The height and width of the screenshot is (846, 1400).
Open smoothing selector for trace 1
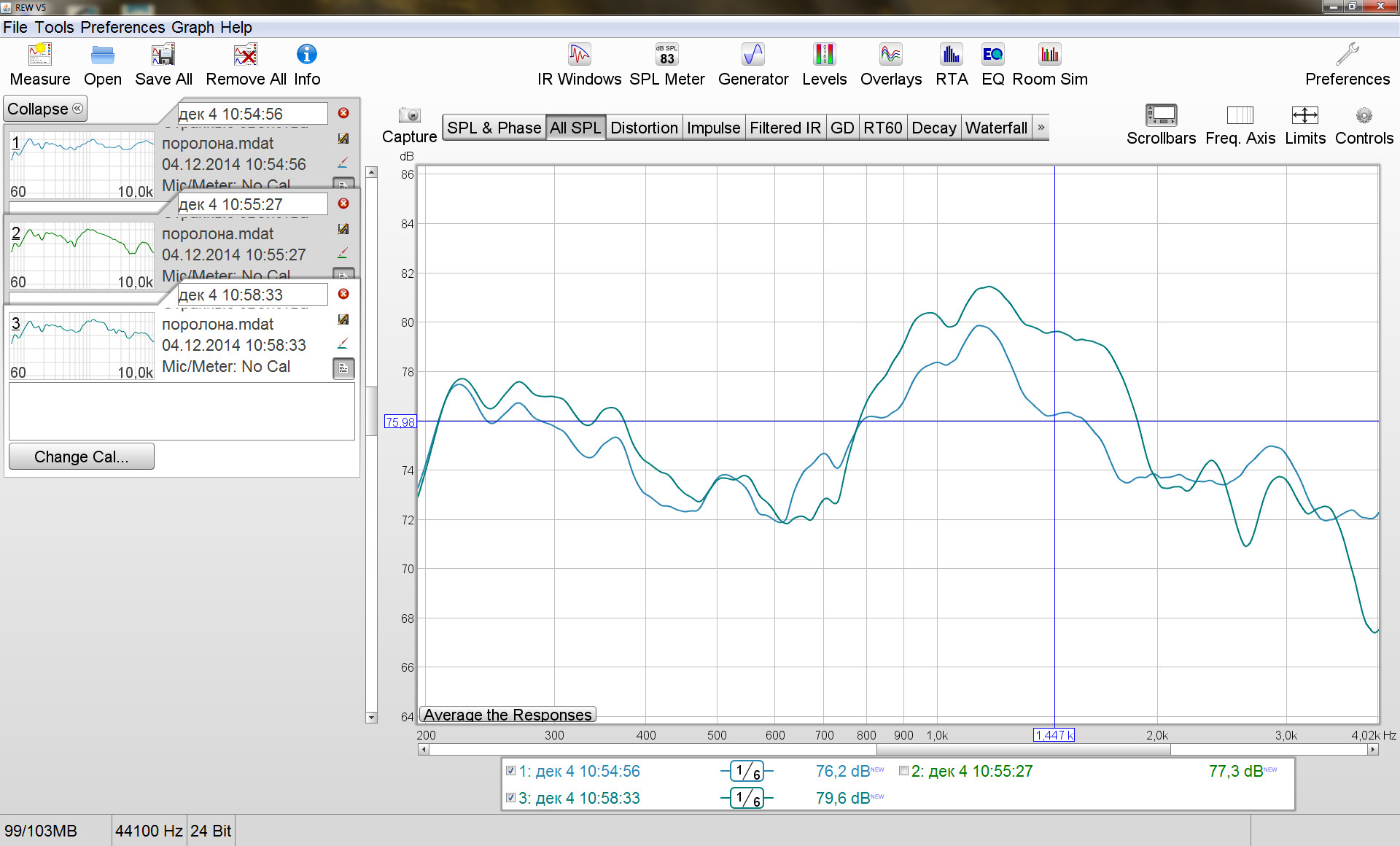tap(747, 771)
